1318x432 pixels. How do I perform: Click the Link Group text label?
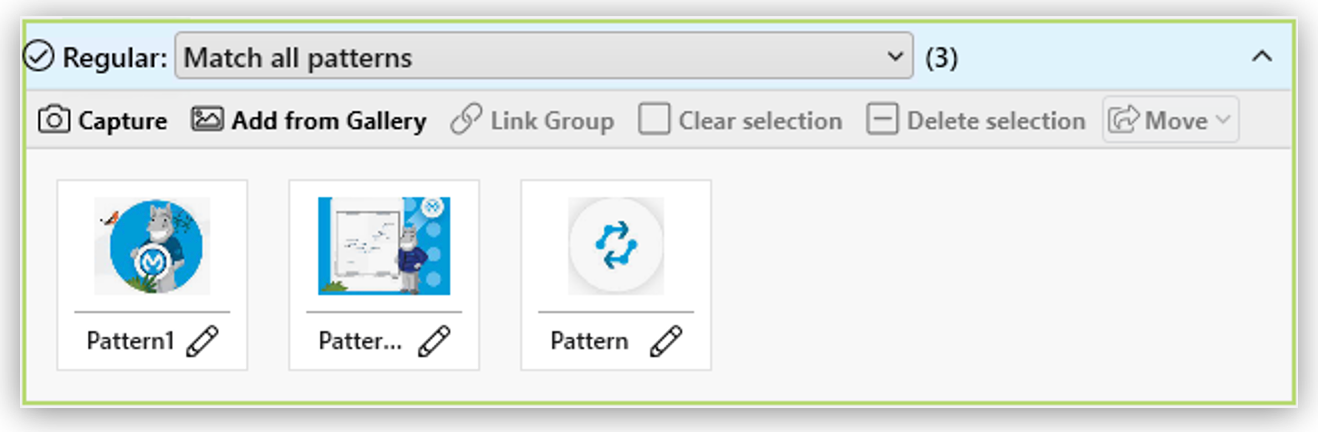(x=552, y=121)
